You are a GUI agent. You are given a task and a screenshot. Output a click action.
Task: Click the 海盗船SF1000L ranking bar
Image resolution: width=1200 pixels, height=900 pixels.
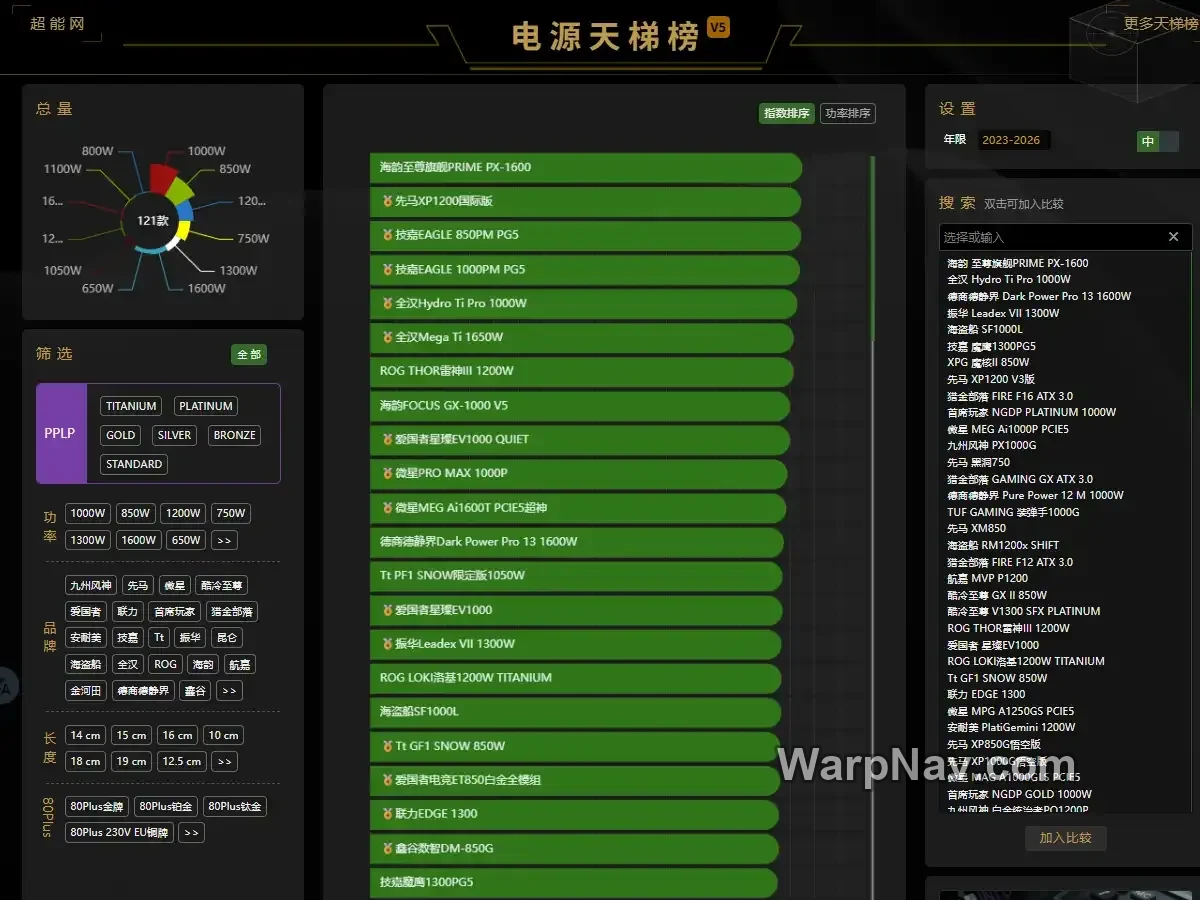[575, 711]
